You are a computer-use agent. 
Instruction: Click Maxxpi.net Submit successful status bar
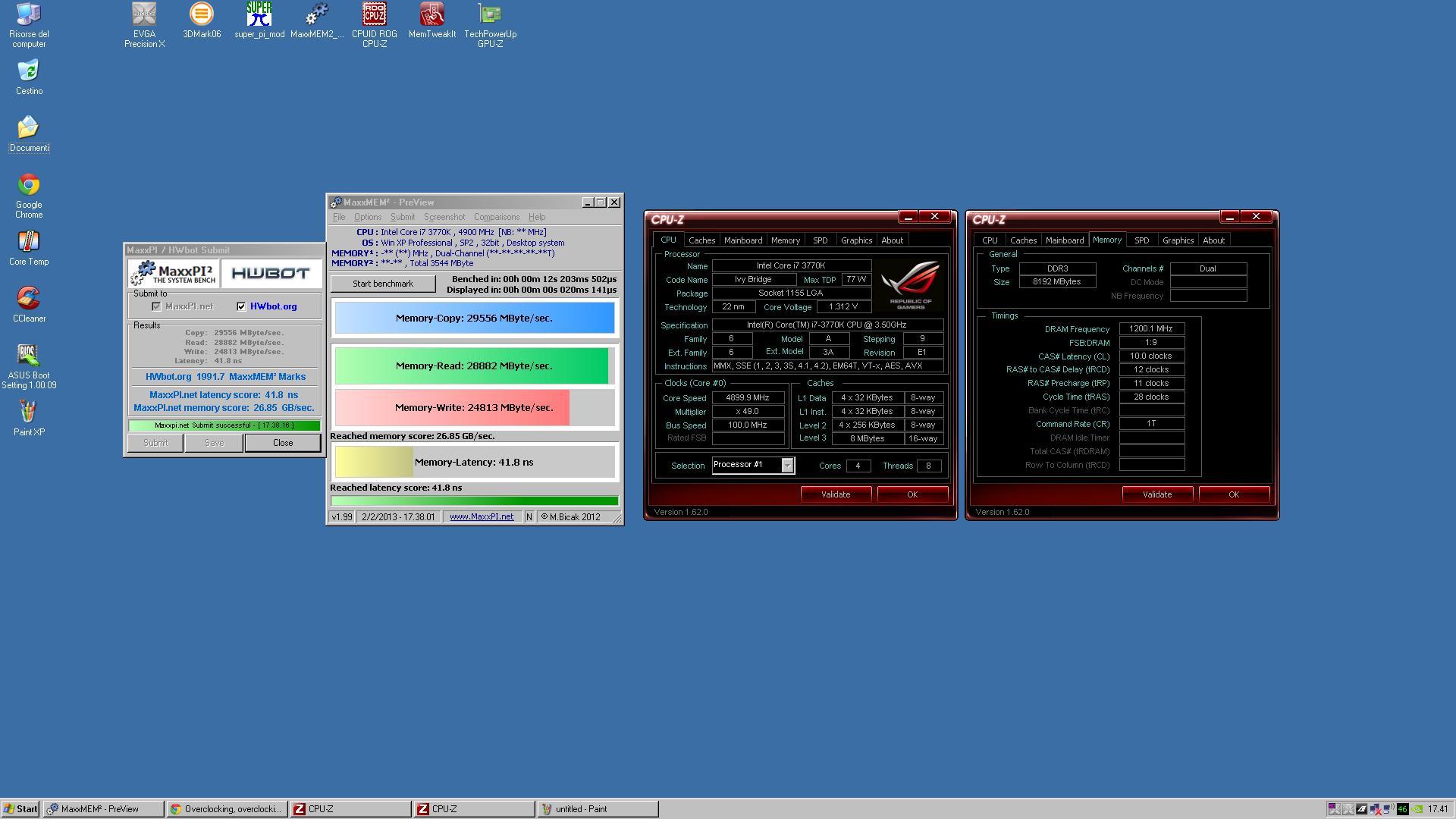pyautogui.click(x=224, y=425)
